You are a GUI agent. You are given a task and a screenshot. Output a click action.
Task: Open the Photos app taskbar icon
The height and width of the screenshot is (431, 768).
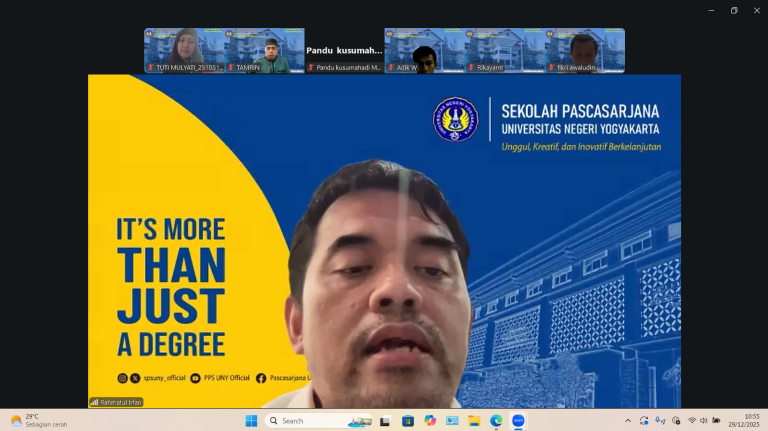click(452, 421)
